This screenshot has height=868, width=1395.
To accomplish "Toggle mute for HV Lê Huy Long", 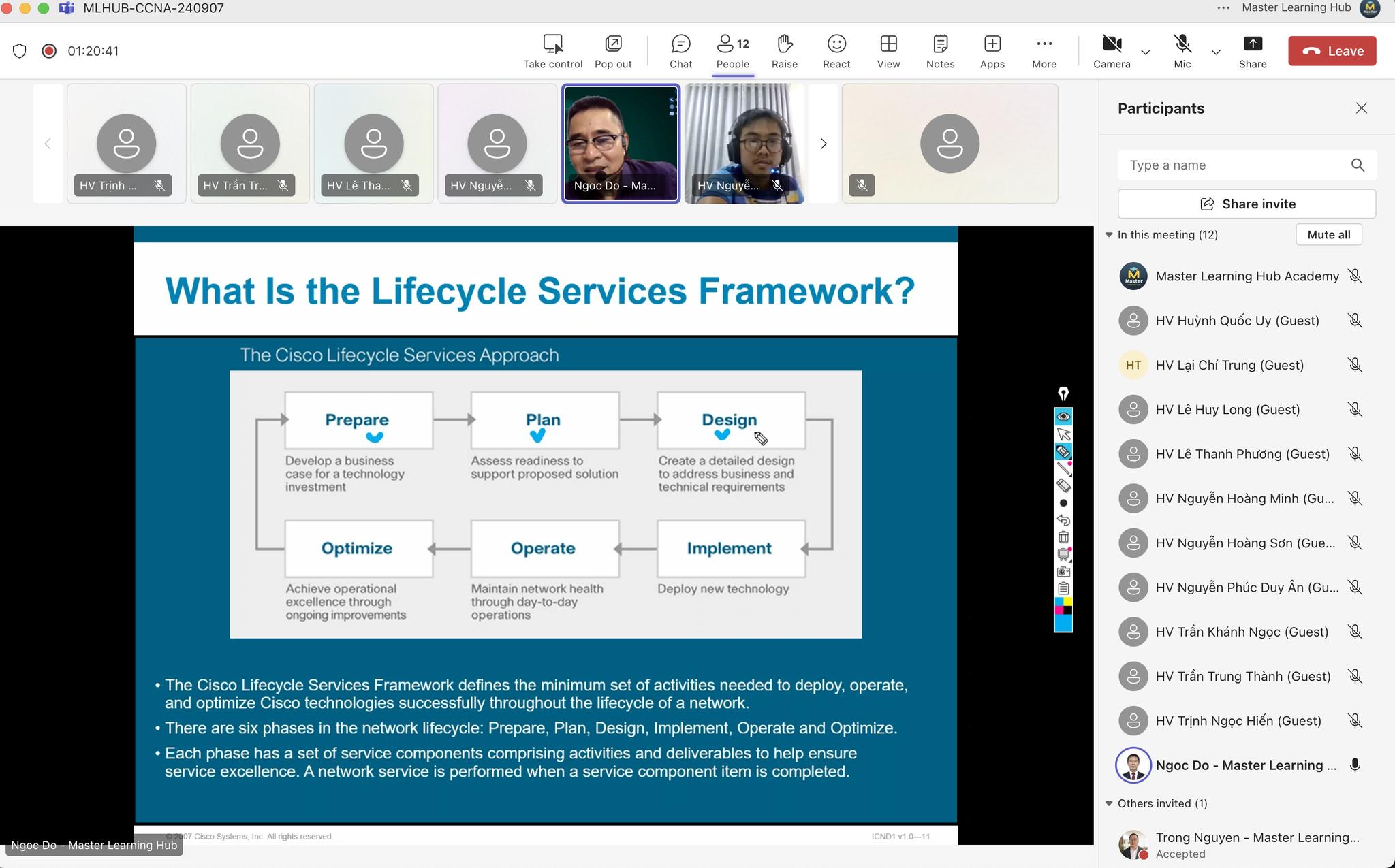I will [x=1355, y=409].
